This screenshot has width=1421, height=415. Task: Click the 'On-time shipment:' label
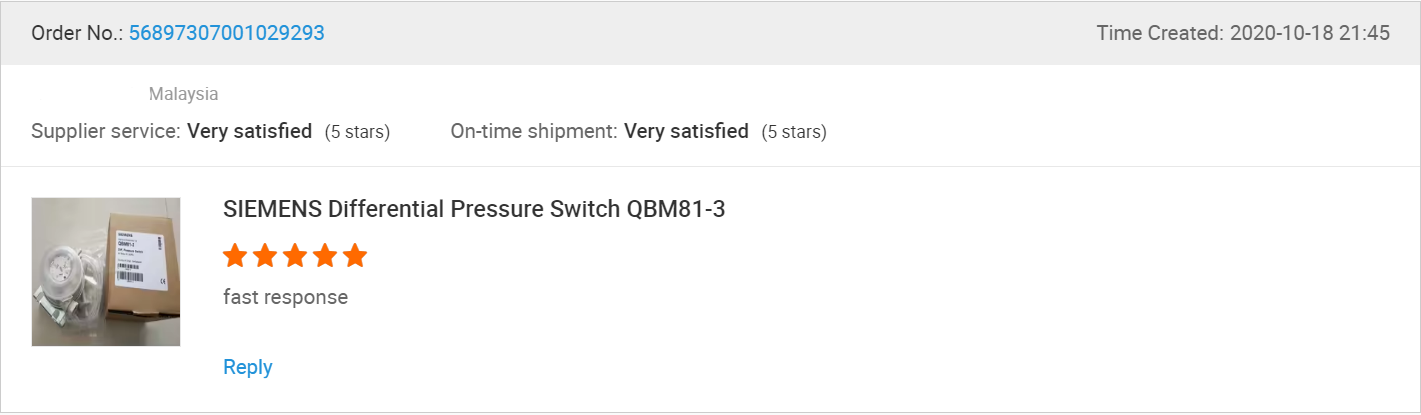pos(534,131)
